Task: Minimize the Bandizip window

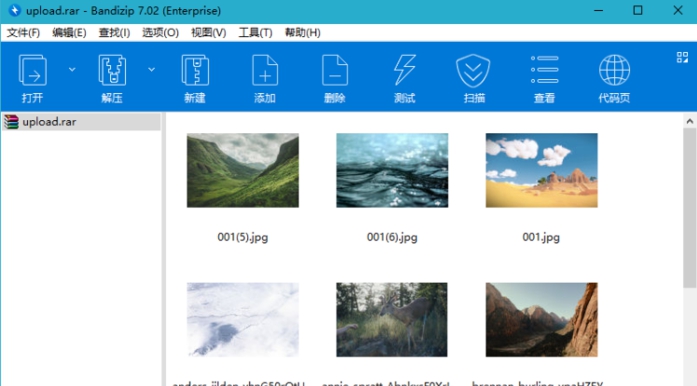Action: pyautogui.click(x=598, y=10)
